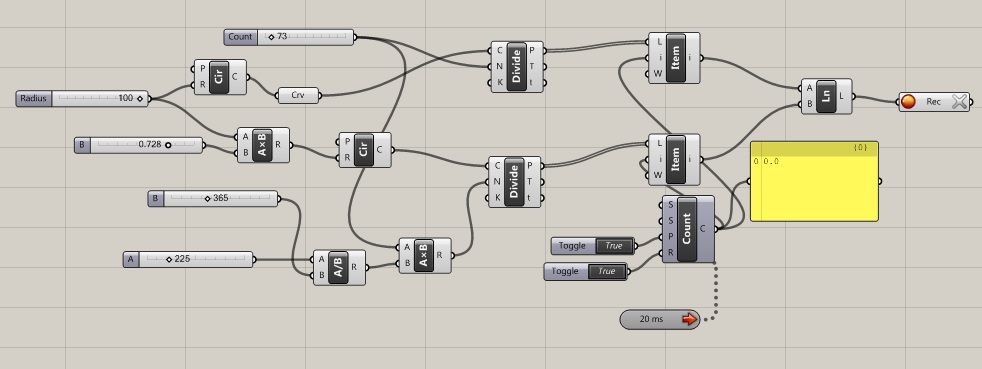The image size is (982, 369).
Task: Select the lower Divide component
Action: pos(514,182)
